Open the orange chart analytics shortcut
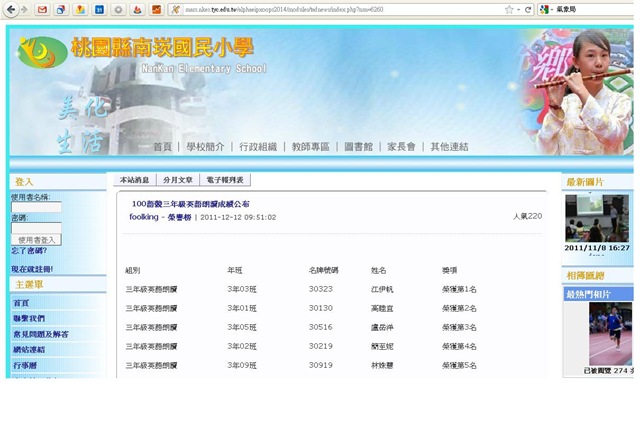 tap(156, 9)
